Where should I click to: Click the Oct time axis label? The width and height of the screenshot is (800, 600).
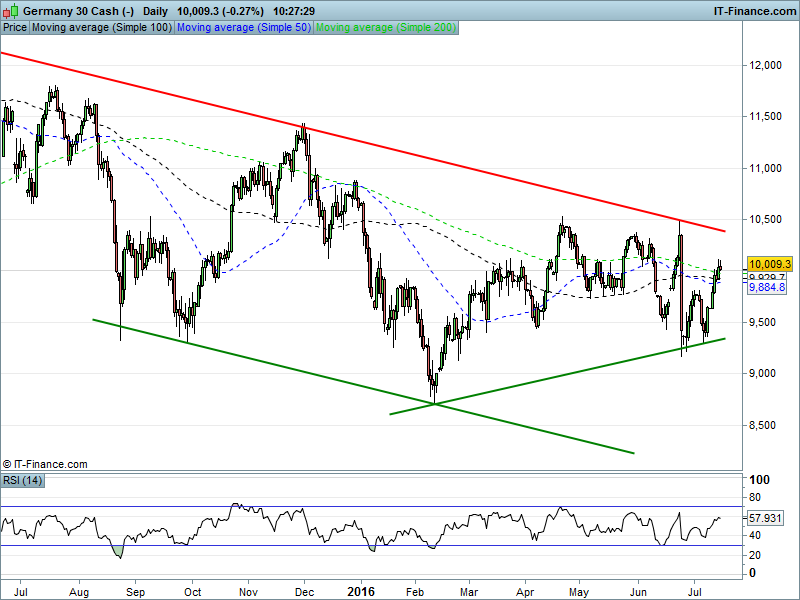tap(192, 592)
